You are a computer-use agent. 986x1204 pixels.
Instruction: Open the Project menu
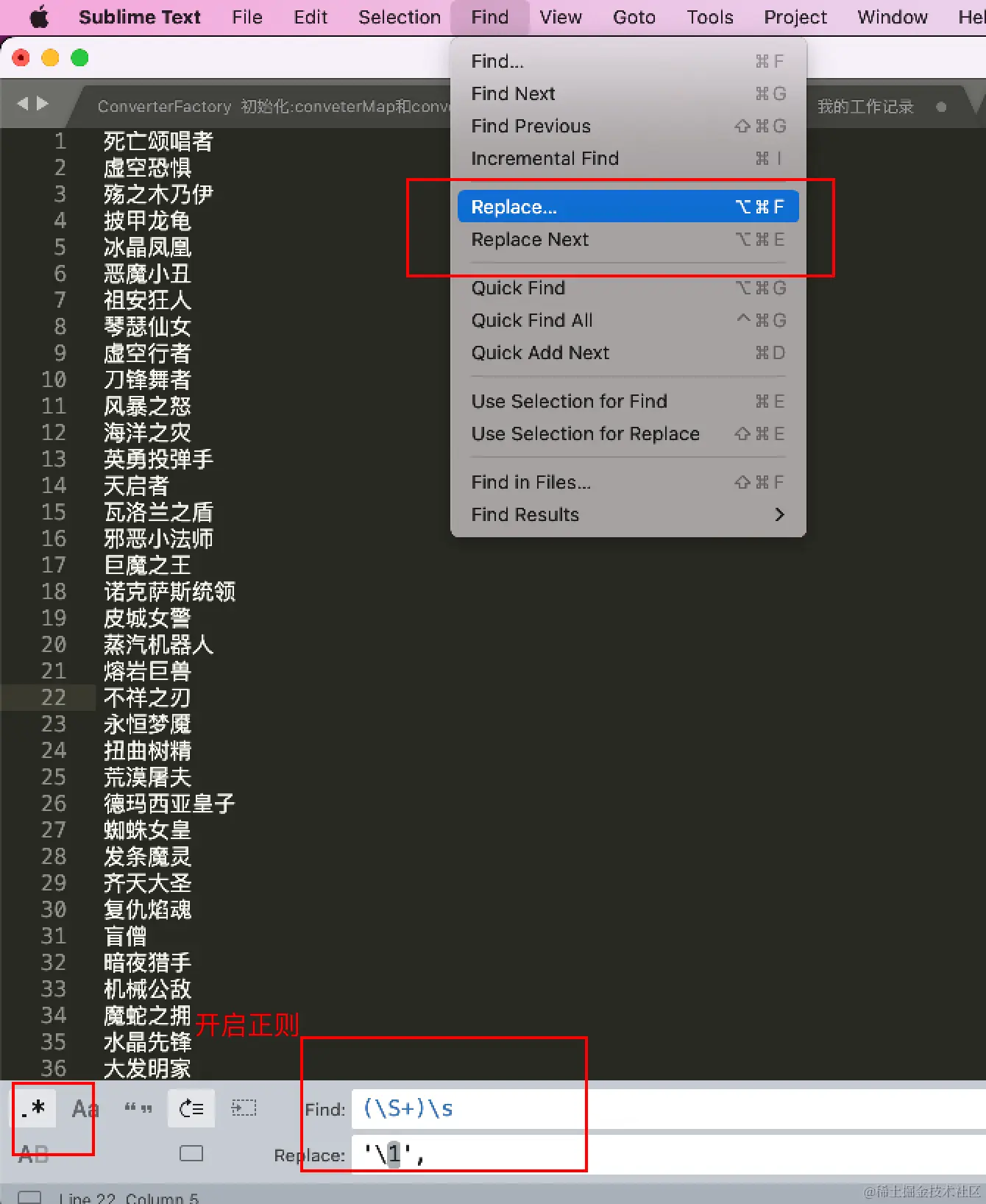click(x=795, y=17)
